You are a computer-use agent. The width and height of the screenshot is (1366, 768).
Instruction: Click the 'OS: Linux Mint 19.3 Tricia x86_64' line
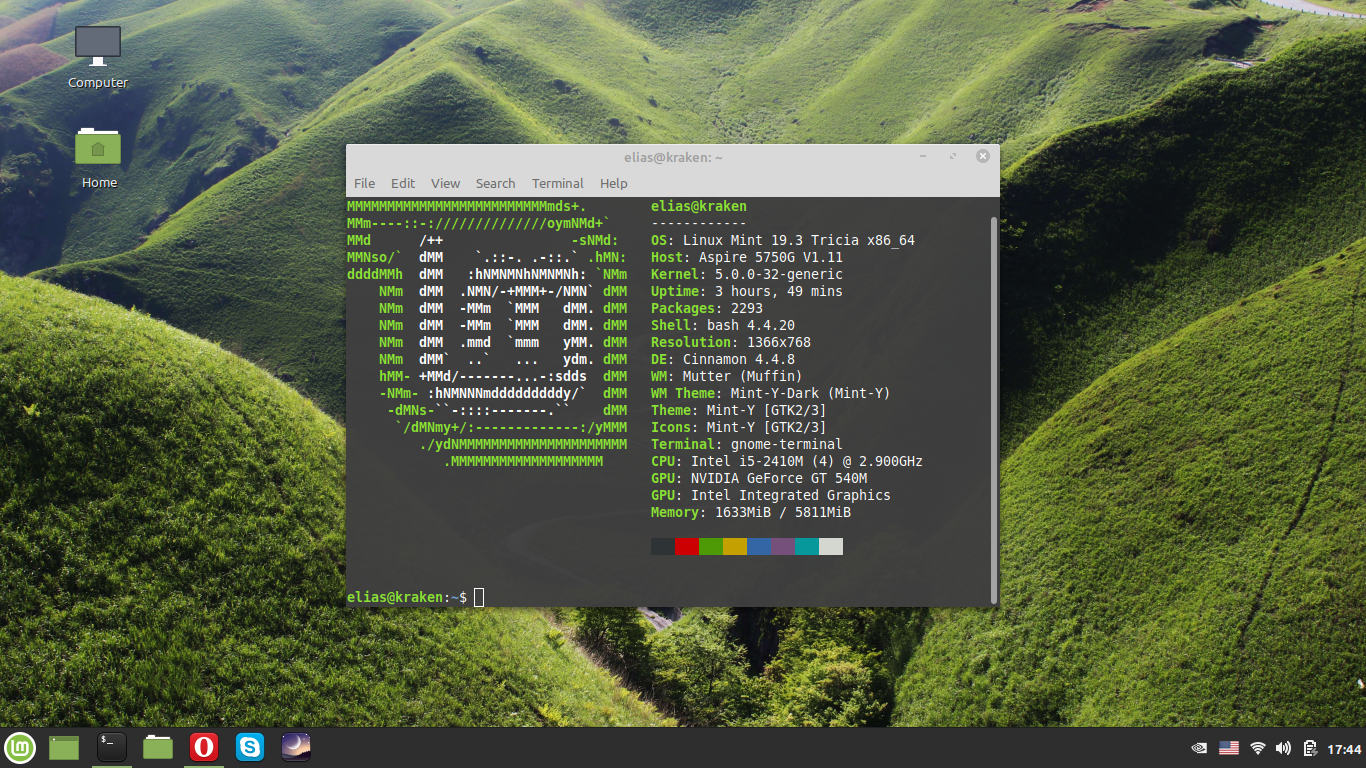783,240
